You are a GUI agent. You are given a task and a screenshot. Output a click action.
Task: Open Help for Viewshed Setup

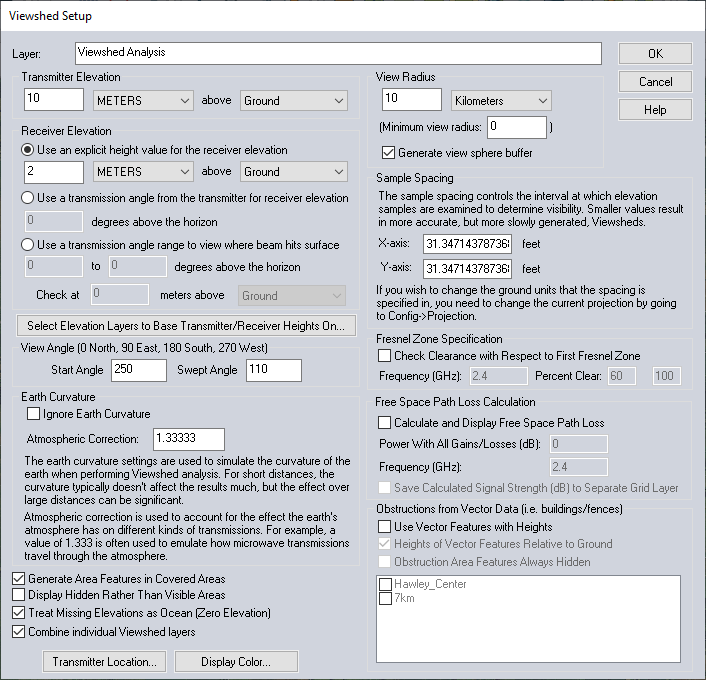coord(655,110)
